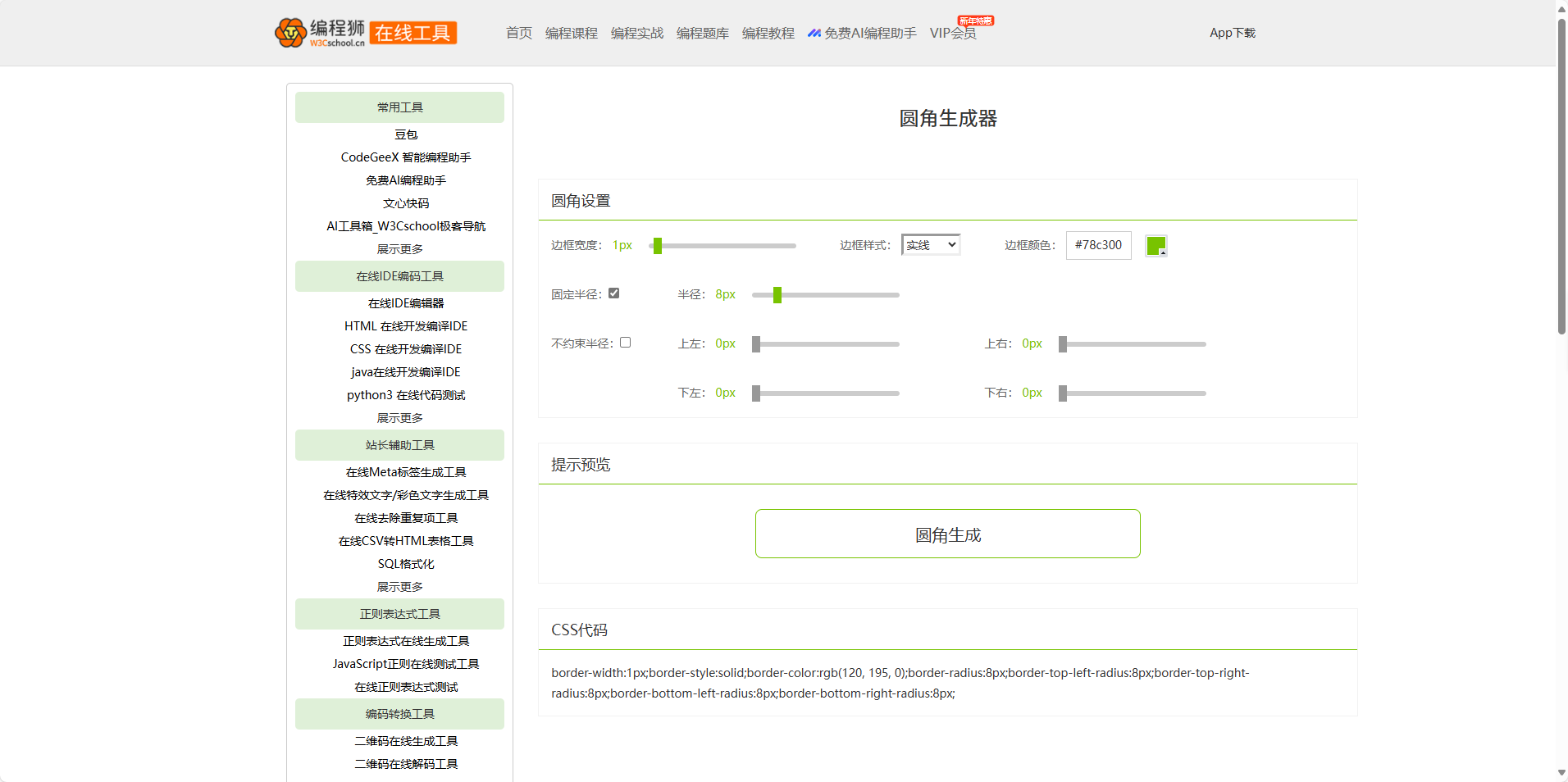Open java在线开发编译IDE link
Viewport: 1568px width, 782px height.
coord(406,372)
